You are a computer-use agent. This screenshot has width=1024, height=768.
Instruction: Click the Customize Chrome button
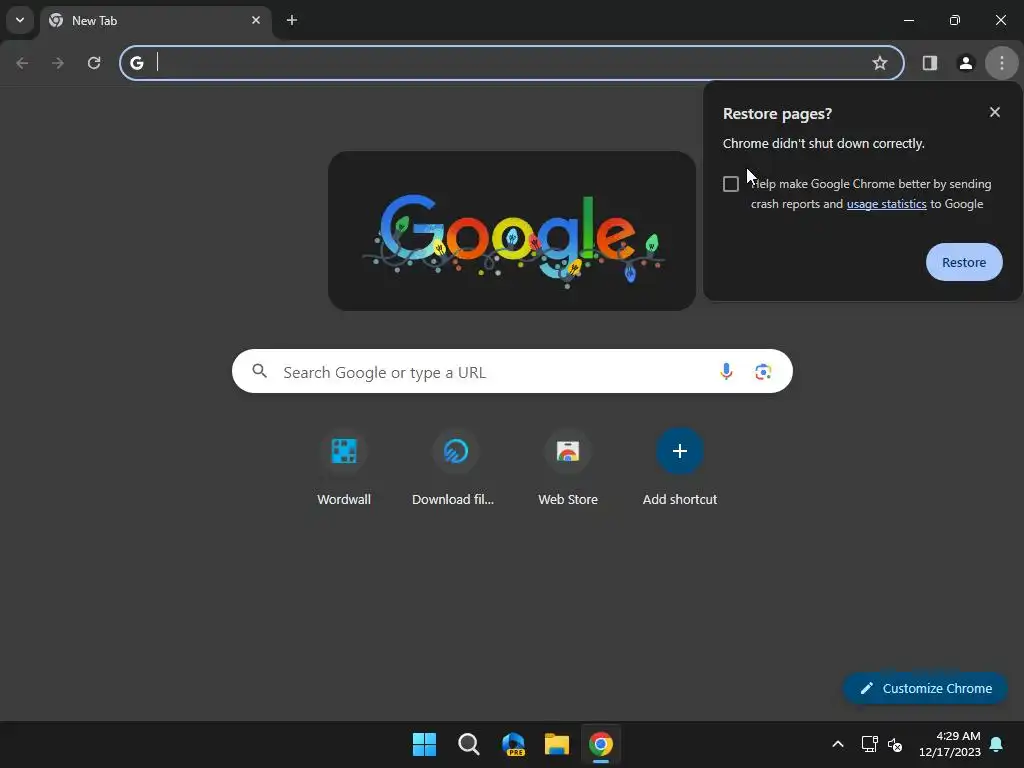925,688
